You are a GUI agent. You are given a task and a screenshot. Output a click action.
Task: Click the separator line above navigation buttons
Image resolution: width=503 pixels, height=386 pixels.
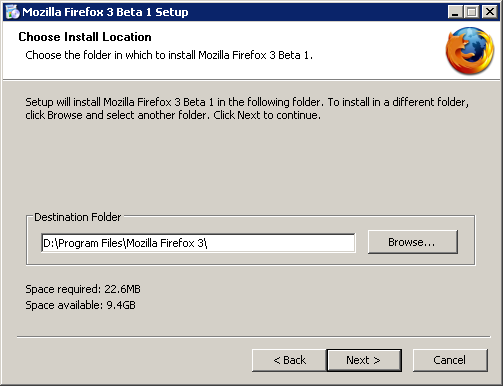(254, 337)
